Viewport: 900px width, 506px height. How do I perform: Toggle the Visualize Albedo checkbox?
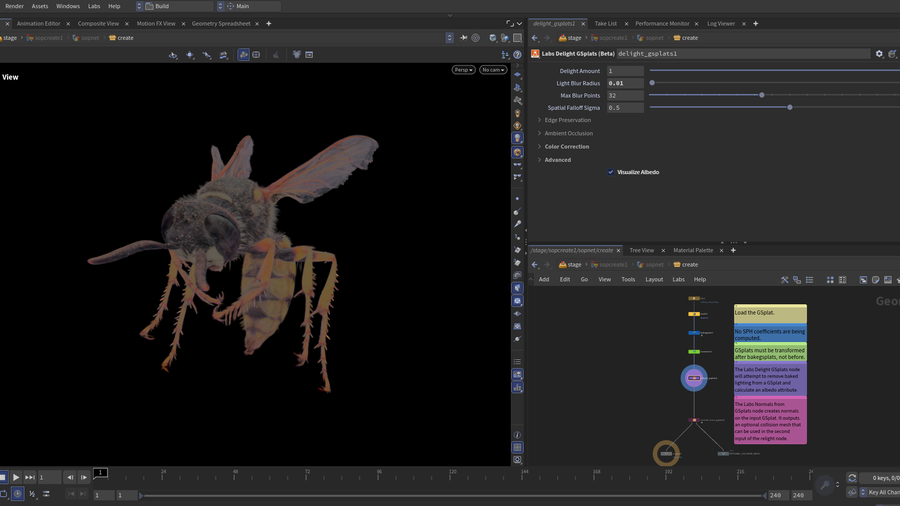[611, 172]
